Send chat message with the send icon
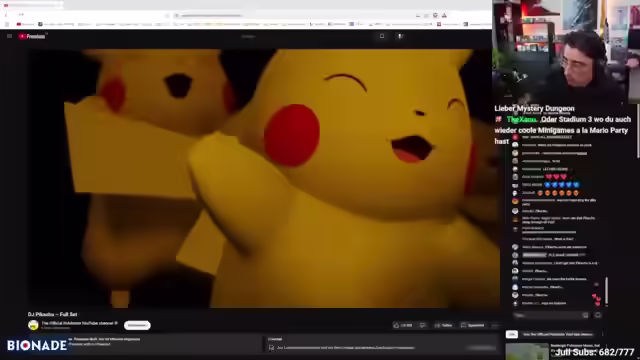 click(598, 315)
